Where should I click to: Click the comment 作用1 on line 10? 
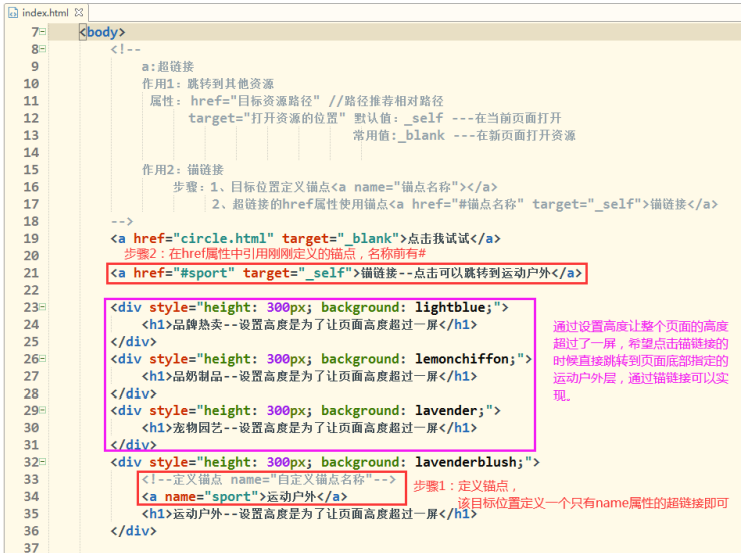(x=208, y=84)
